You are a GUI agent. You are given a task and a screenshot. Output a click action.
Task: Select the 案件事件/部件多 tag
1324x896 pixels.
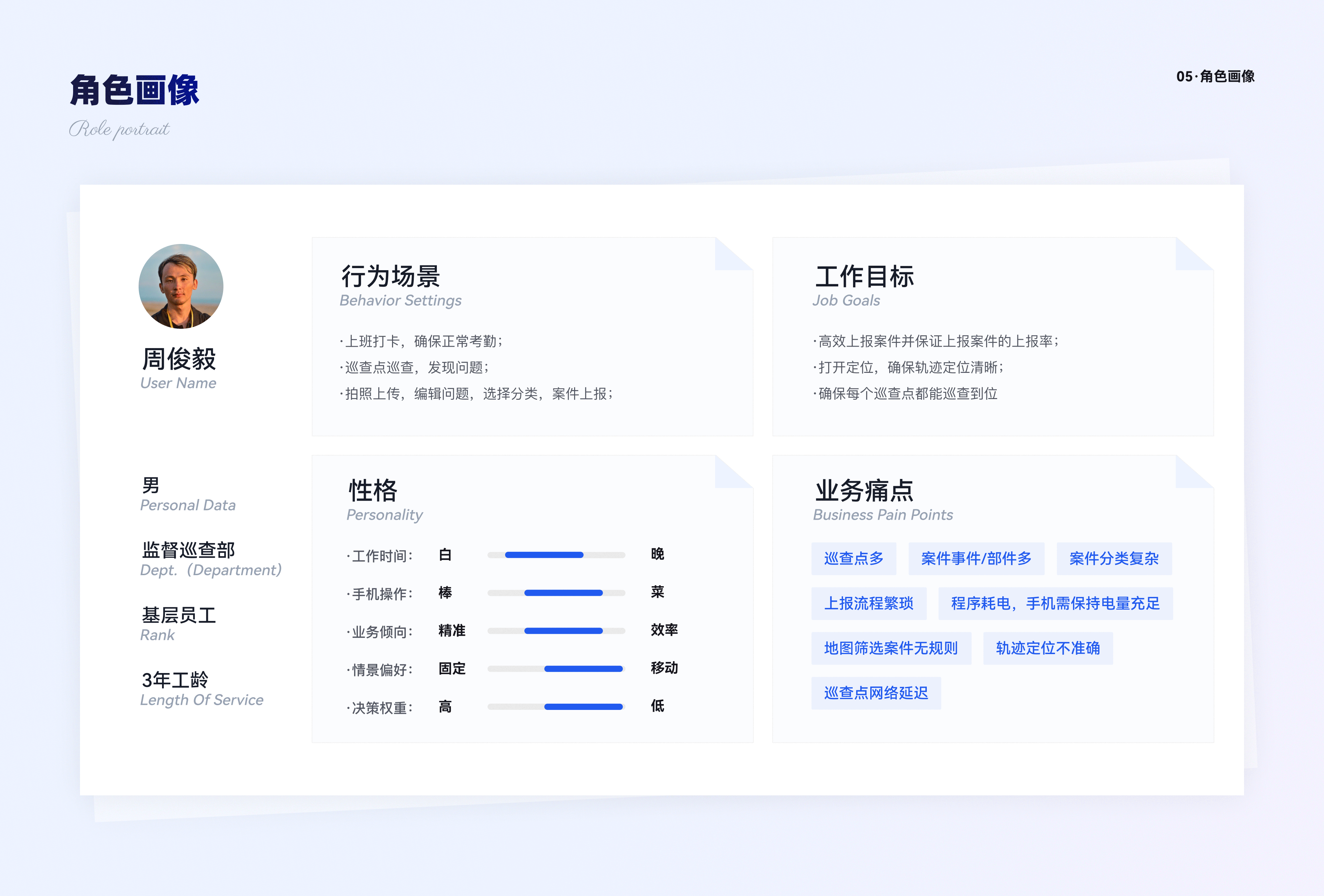976,558
